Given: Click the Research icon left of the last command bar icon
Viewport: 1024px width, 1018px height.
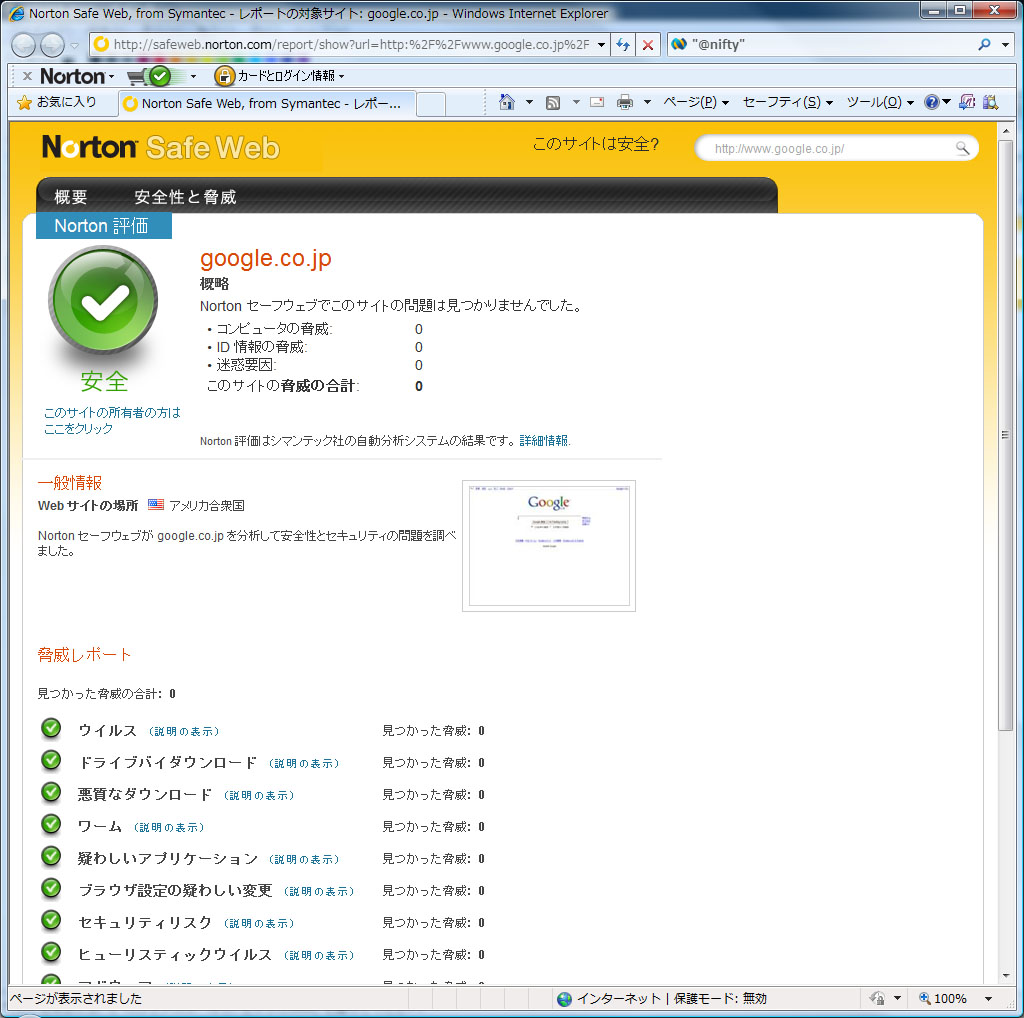Looking at the screenshot, I should click(x=967, y=102).
